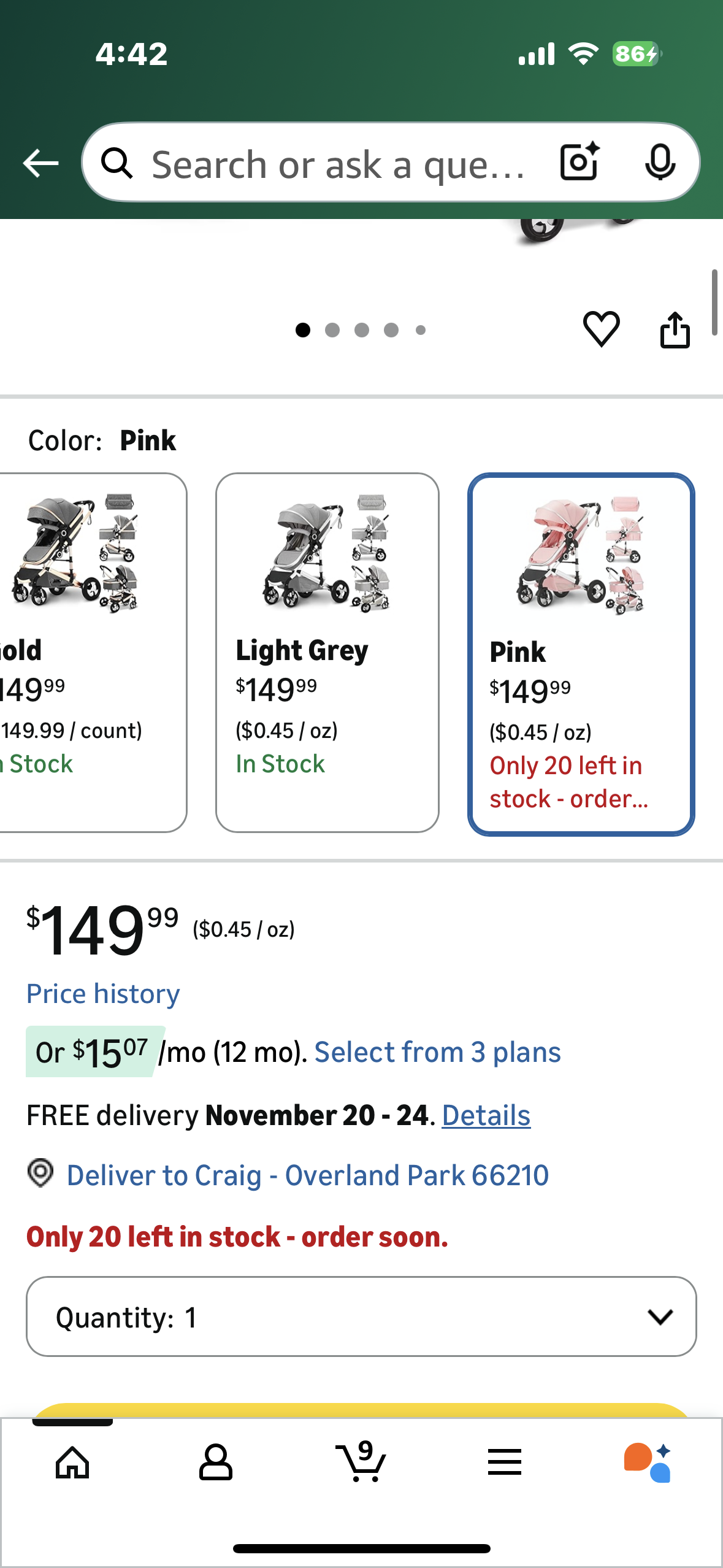Open the hamburger menu tab
The height and width of the screenshot is (1568, 723).
pos(505,1463)
